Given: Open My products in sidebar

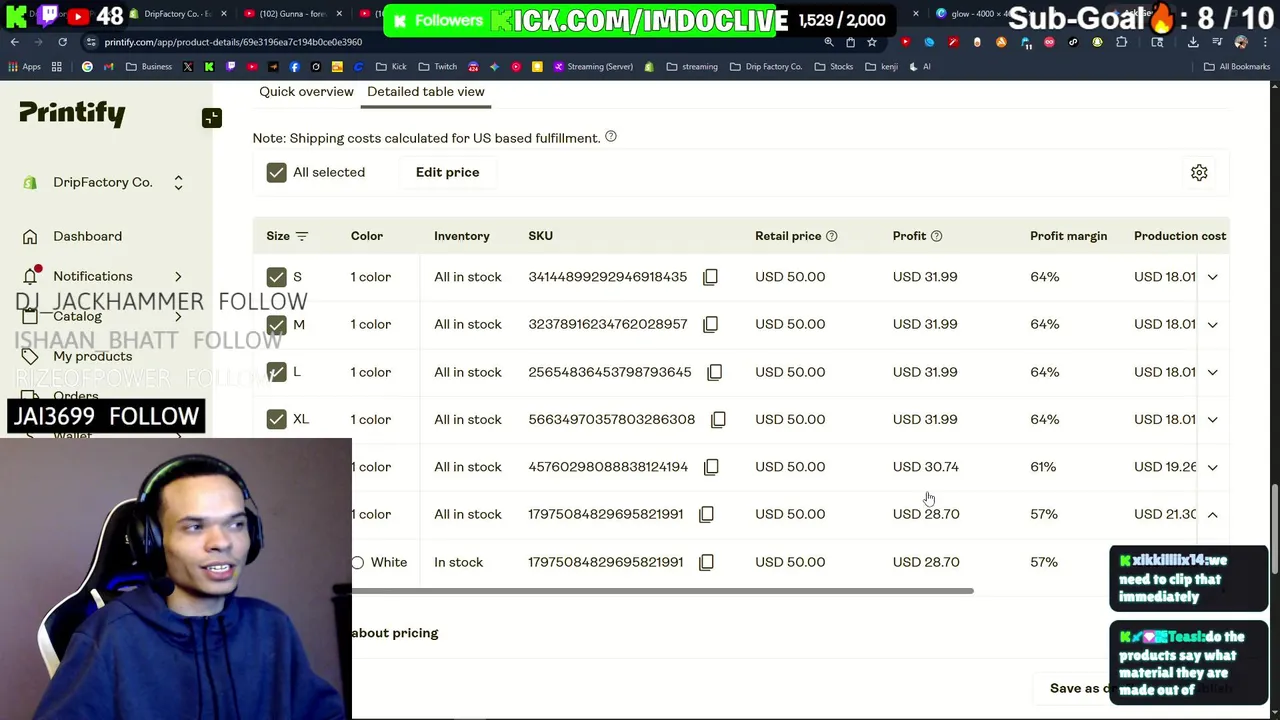Looking at the screenshot, I should [92, 356].
